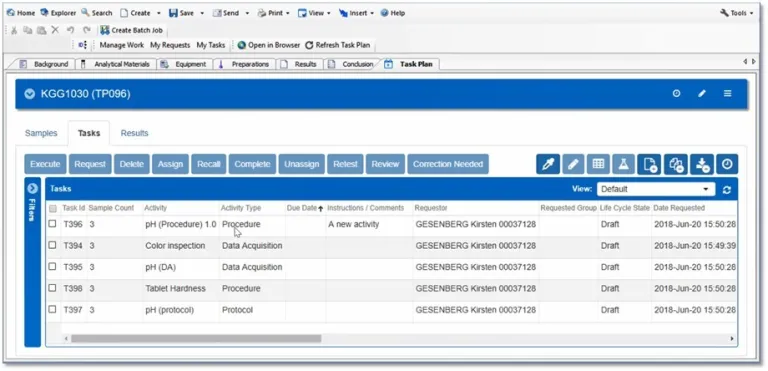Screen dimensions: 768x371
Task: Click the Create toolbar button
Action: pyautogui.click(x=135, y=13)
